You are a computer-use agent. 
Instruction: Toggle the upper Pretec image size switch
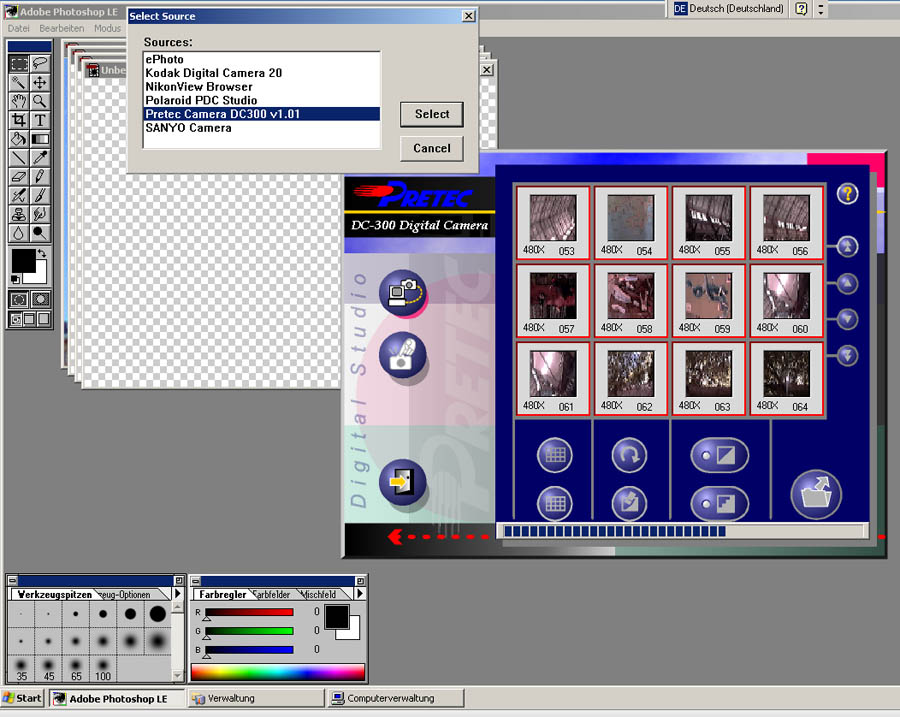720,456
